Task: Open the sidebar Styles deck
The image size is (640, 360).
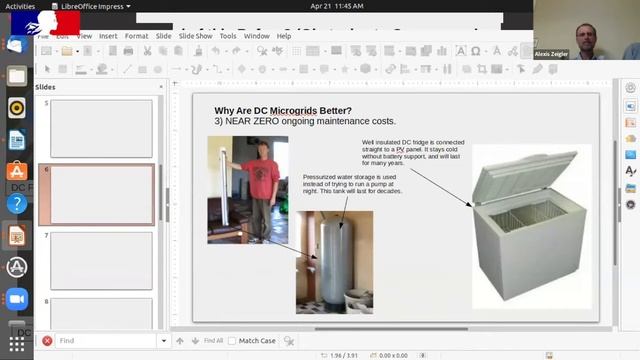Action: coord(631,171)
